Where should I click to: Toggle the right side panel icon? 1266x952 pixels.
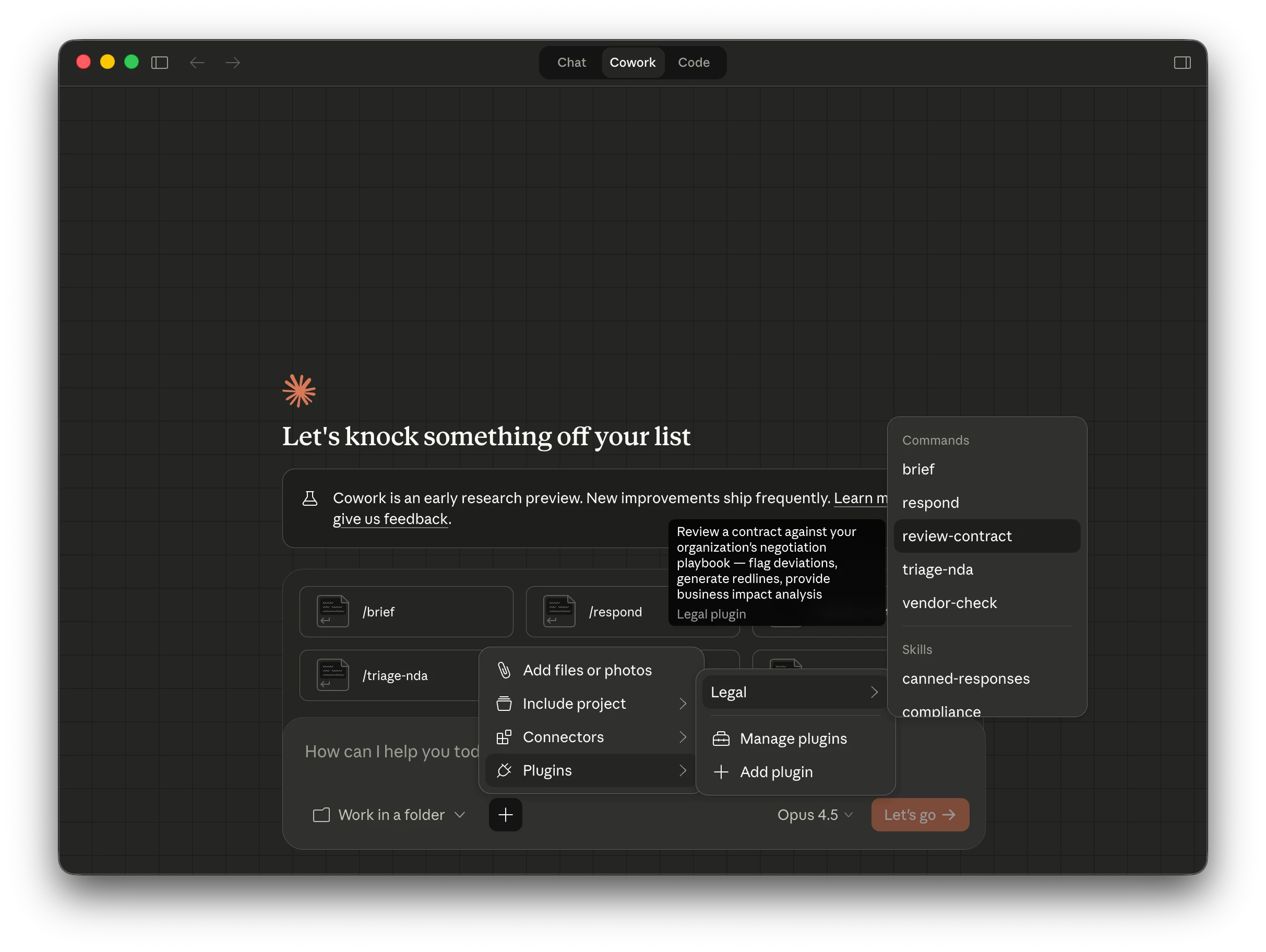click(1182, 63)
